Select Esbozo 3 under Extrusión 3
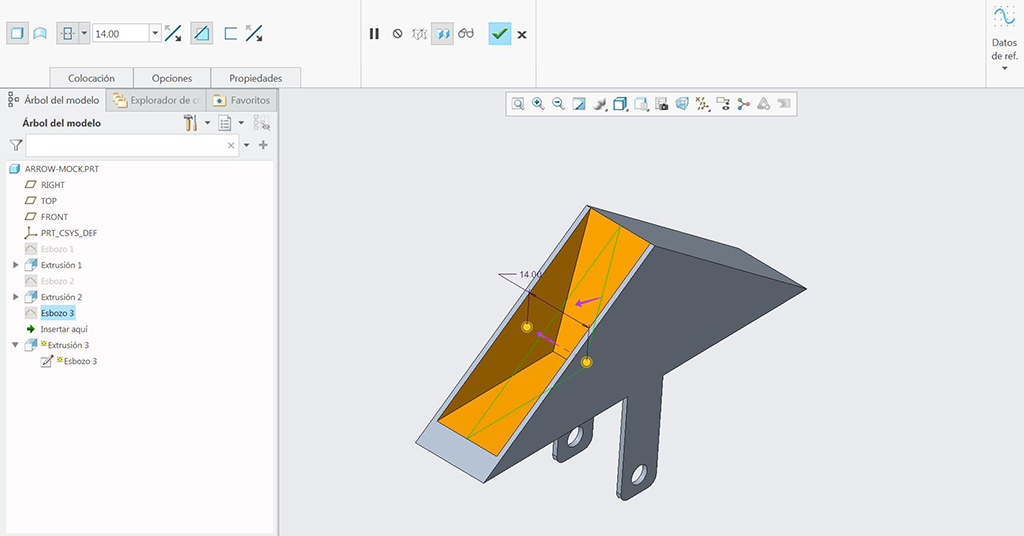This screenshot has width=1024, height=536. (80, 361)
